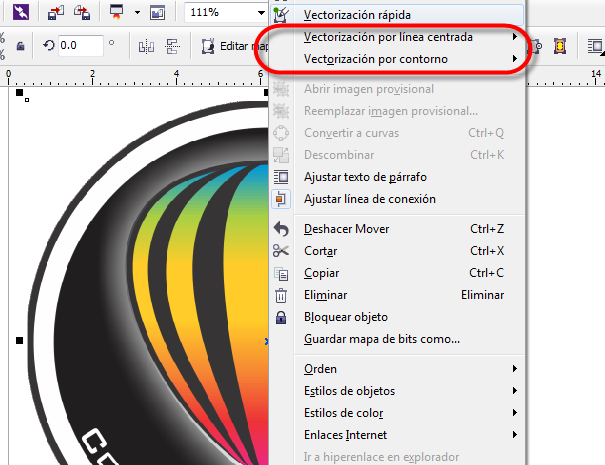Screen dimensions: 605x465
Task: Select Ajustar línea de conexión
Action: point(397,199)
